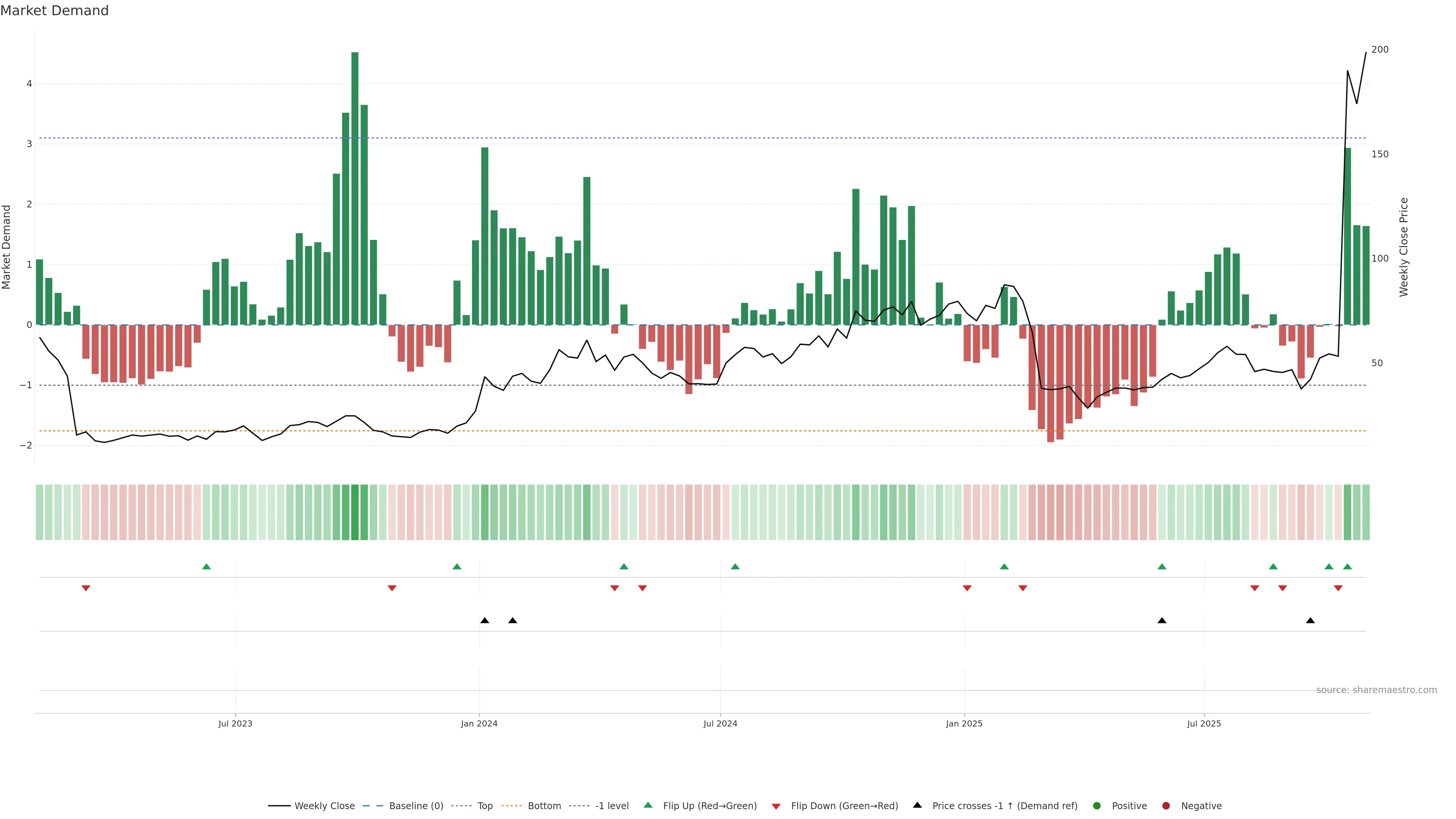
Task: Click the source: sharemaestro.com text
Action: point(1376,690)
